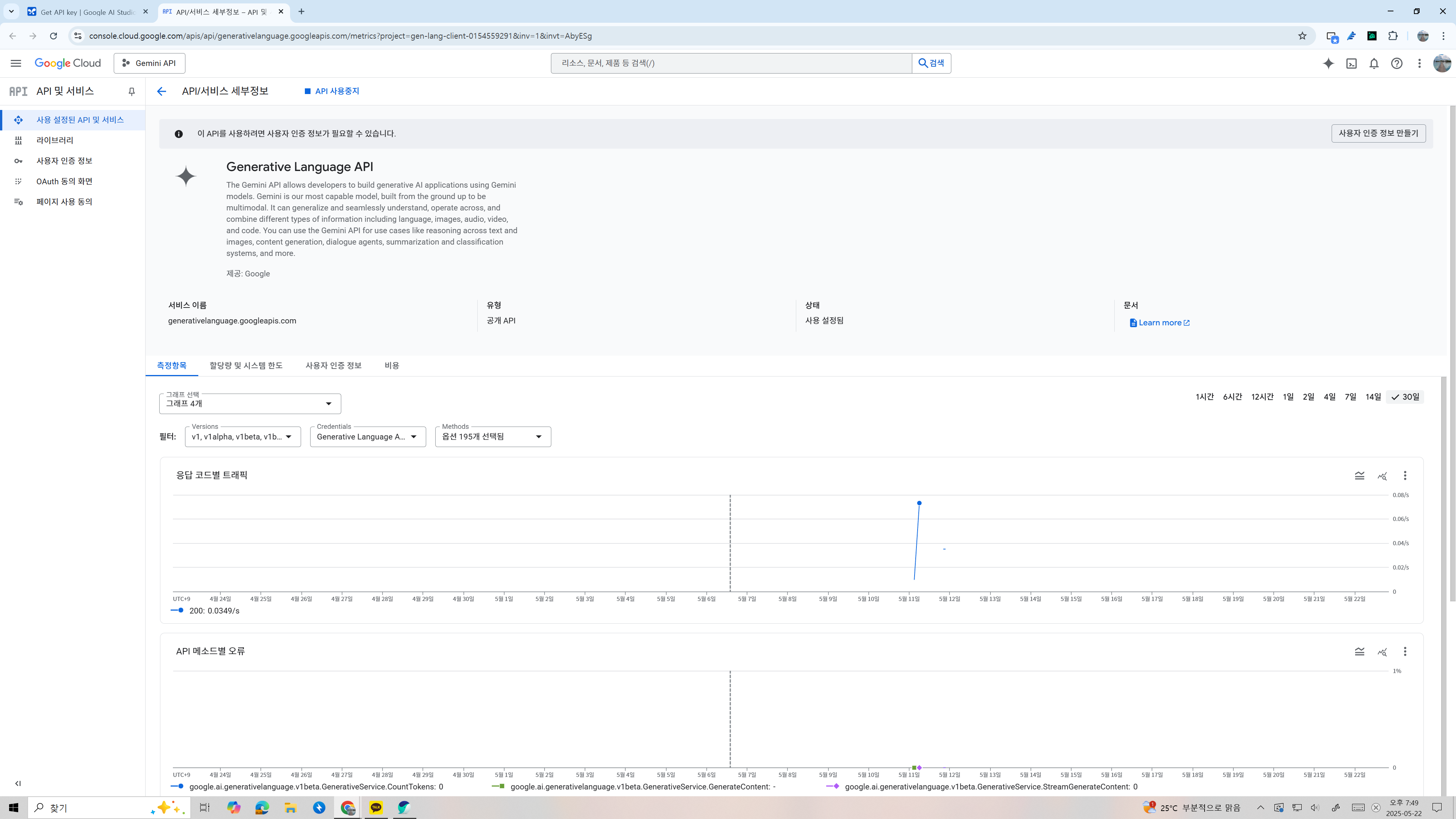Open the Gemini API project selector
This screenshot has width=1456, height=819.
tap(149, 63)
